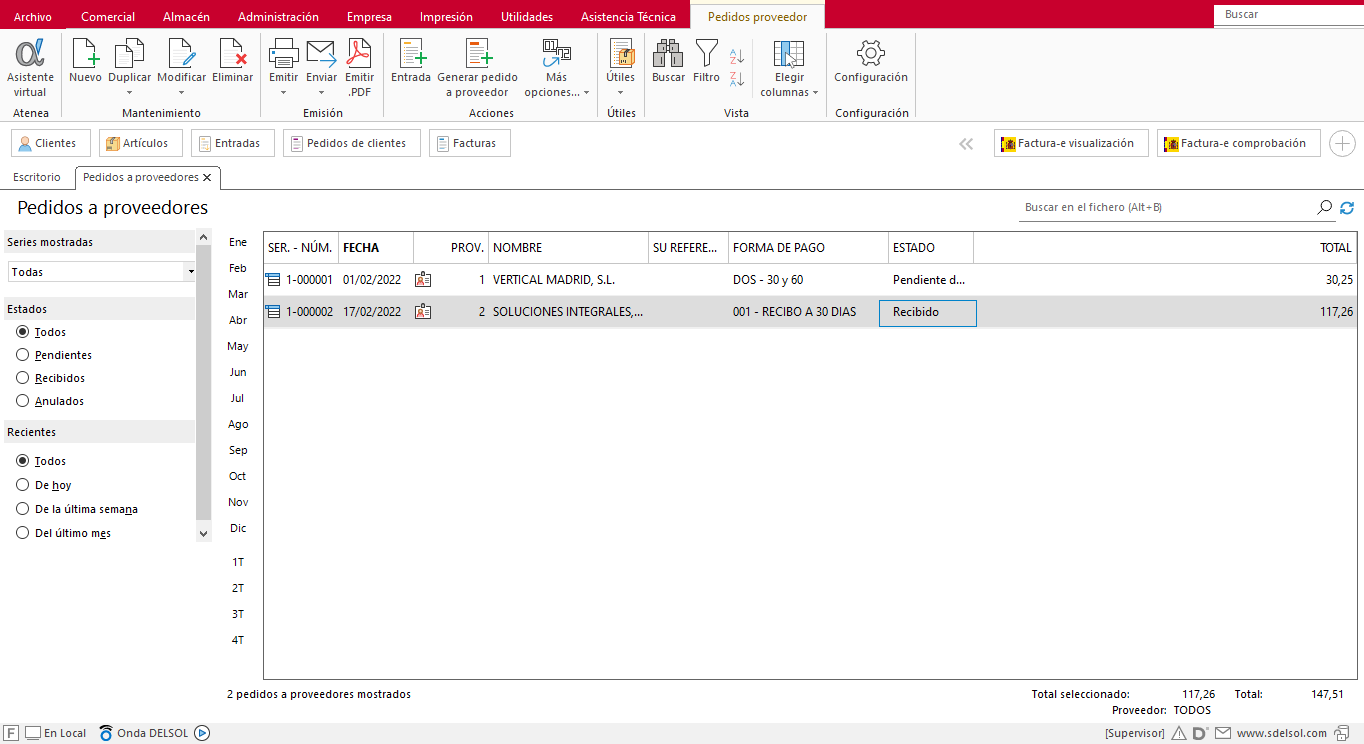This screenshot has height=744, width=1364.
Task: Click Buscar en el fichero field
Action: pyautogui.click(x=1166, y=208)
